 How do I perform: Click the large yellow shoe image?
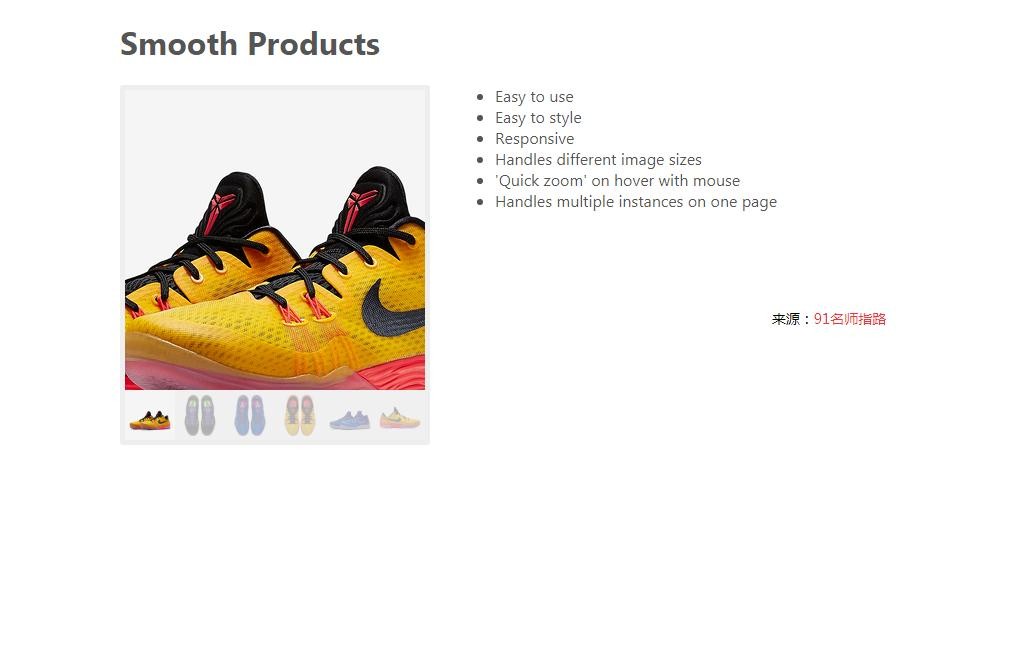(x=275, y=240)
